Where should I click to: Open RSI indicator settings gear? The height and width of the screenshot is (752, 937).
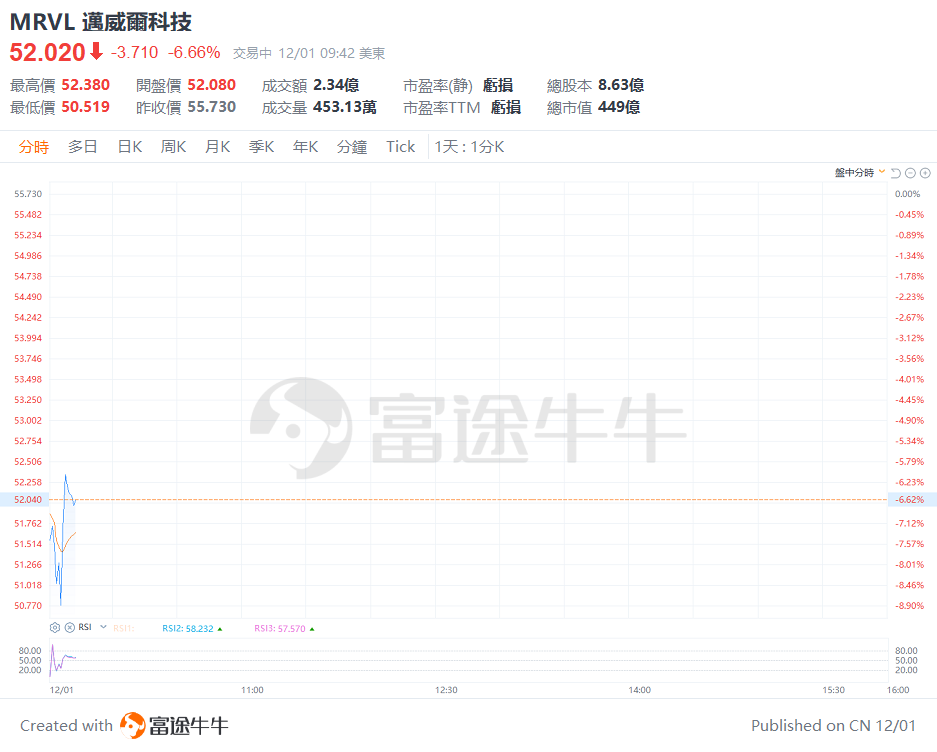[55, 627]
